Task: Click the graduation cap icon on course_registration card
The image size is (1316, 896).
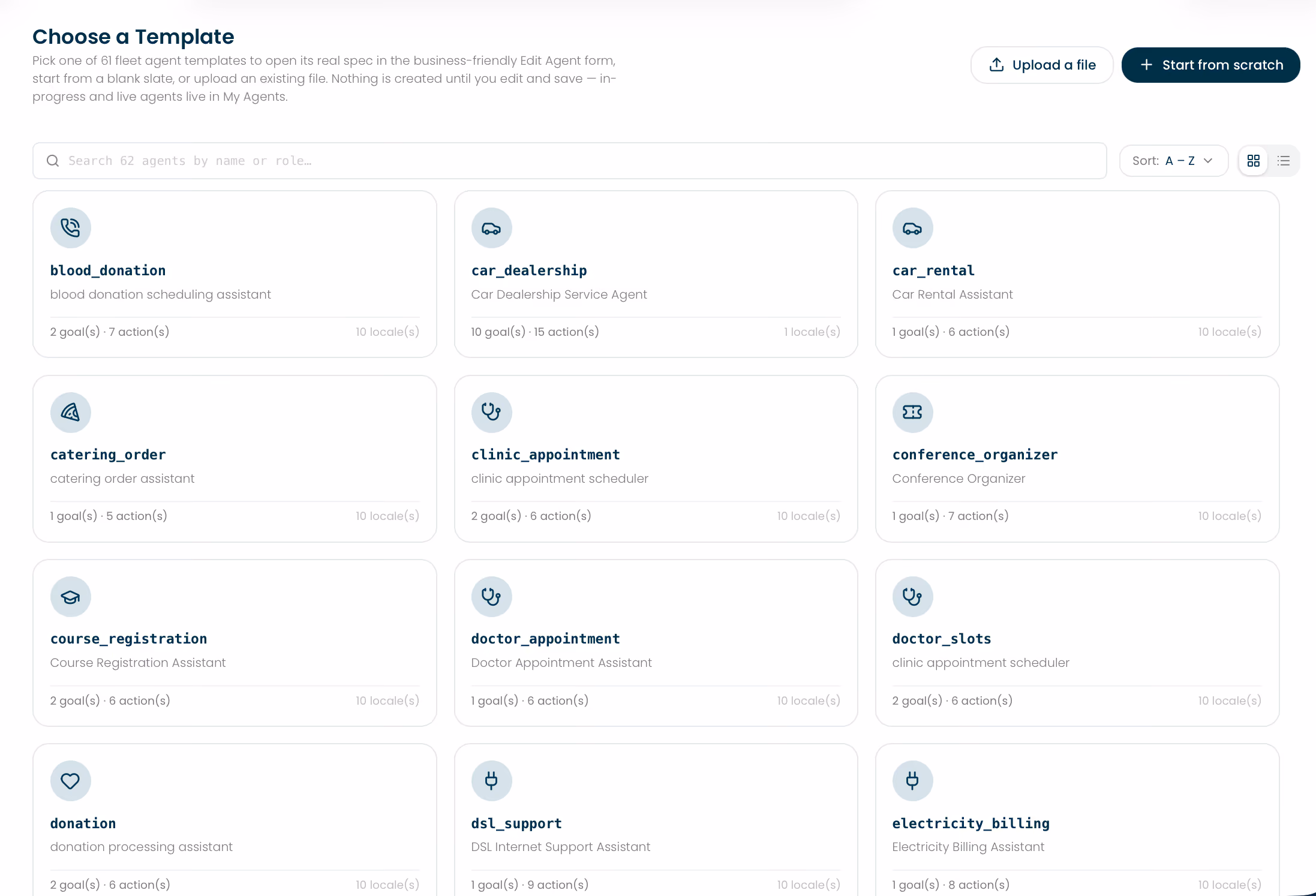Action: click(70, 597)
